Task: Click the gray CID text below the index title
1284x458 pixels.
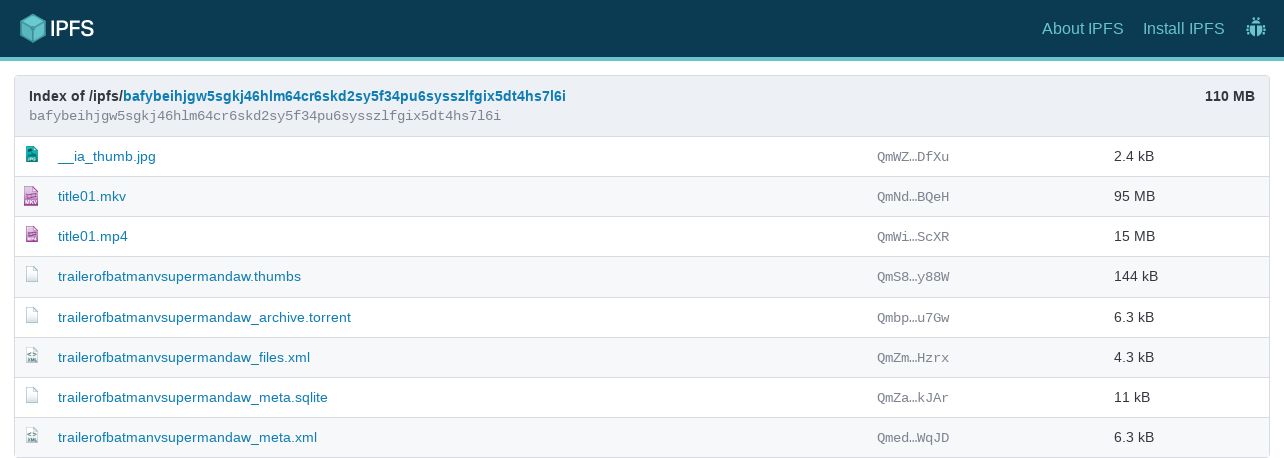Action: (265, 116)
